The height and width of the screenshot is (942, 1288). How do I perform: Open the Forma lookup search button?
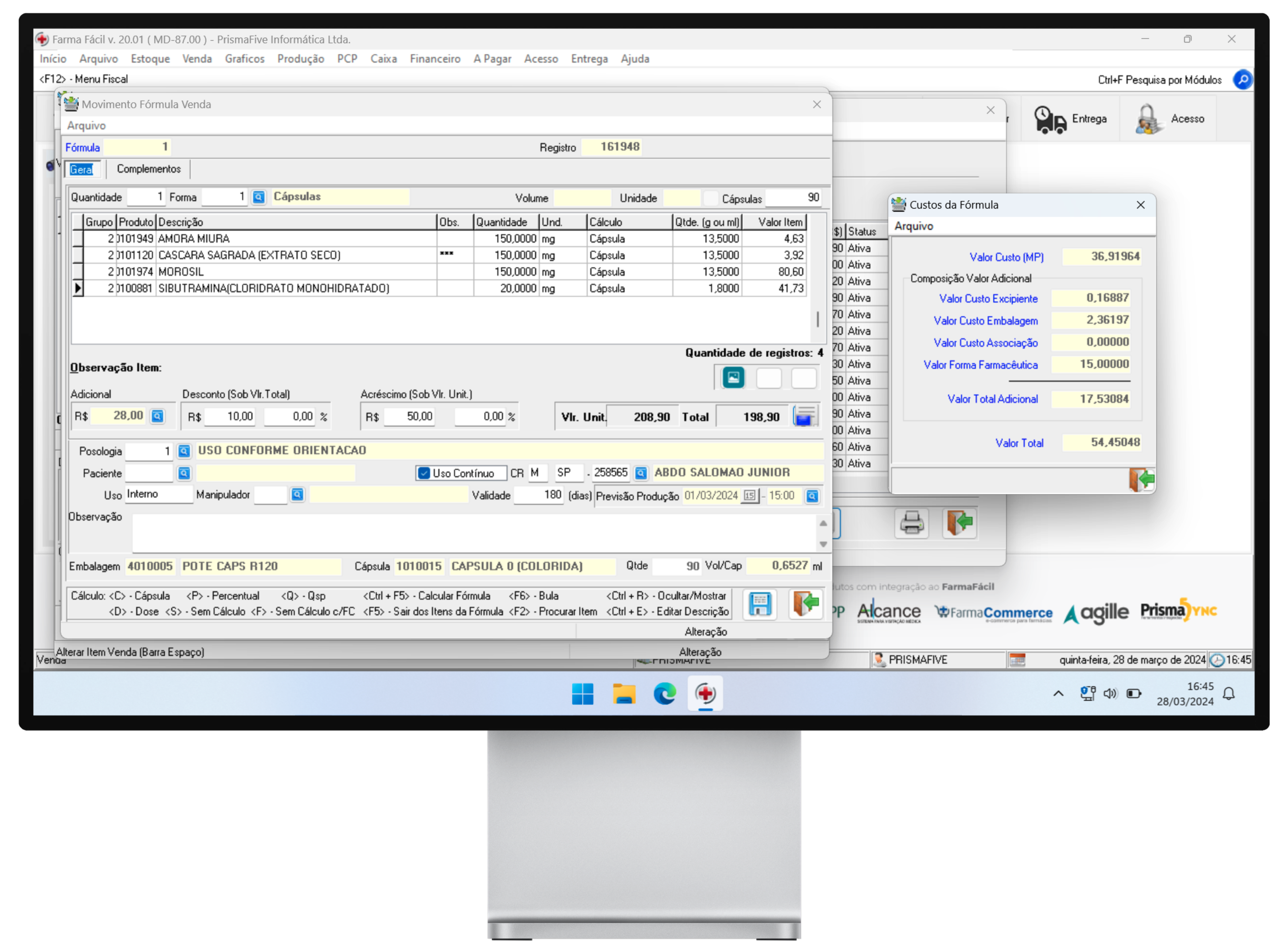259,197
